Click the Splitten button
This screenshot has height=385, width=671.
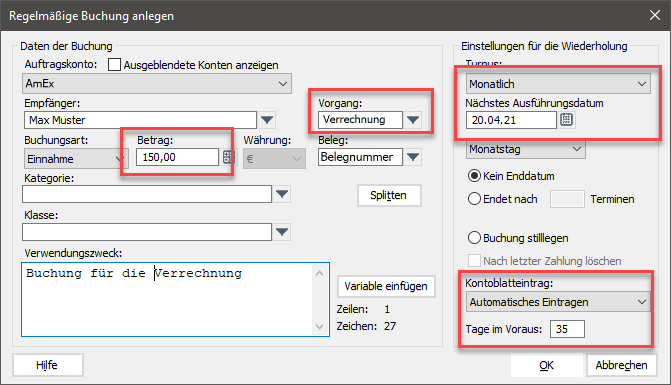(389, 195)
